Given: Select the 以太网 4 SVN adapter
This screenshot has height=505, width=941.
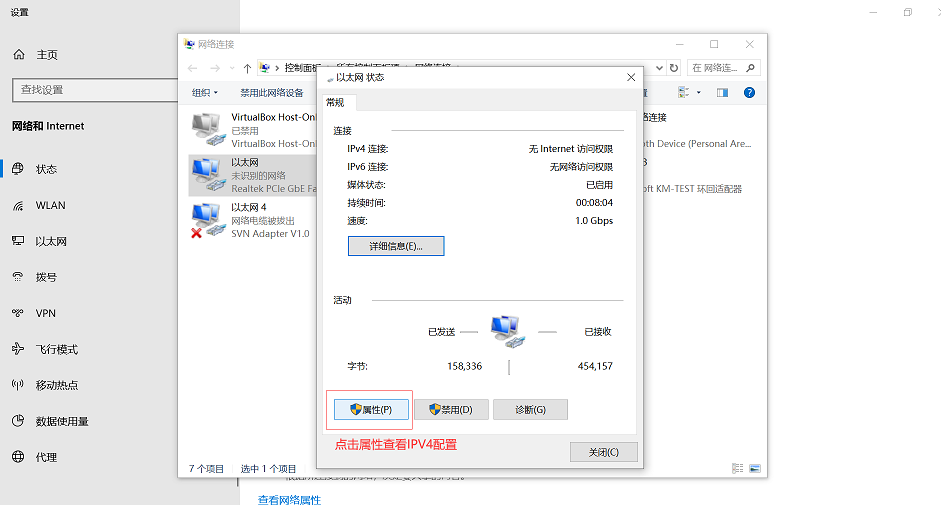Looking at the screenshot, I should (x=206, y=220).
